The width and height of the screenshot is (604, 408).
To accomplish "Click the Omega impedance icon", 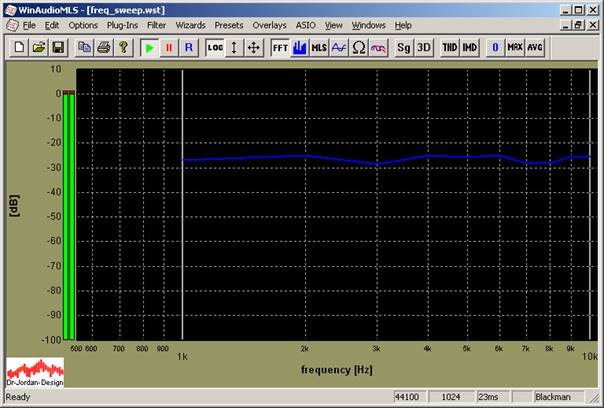I will click(x=358, y=47).
